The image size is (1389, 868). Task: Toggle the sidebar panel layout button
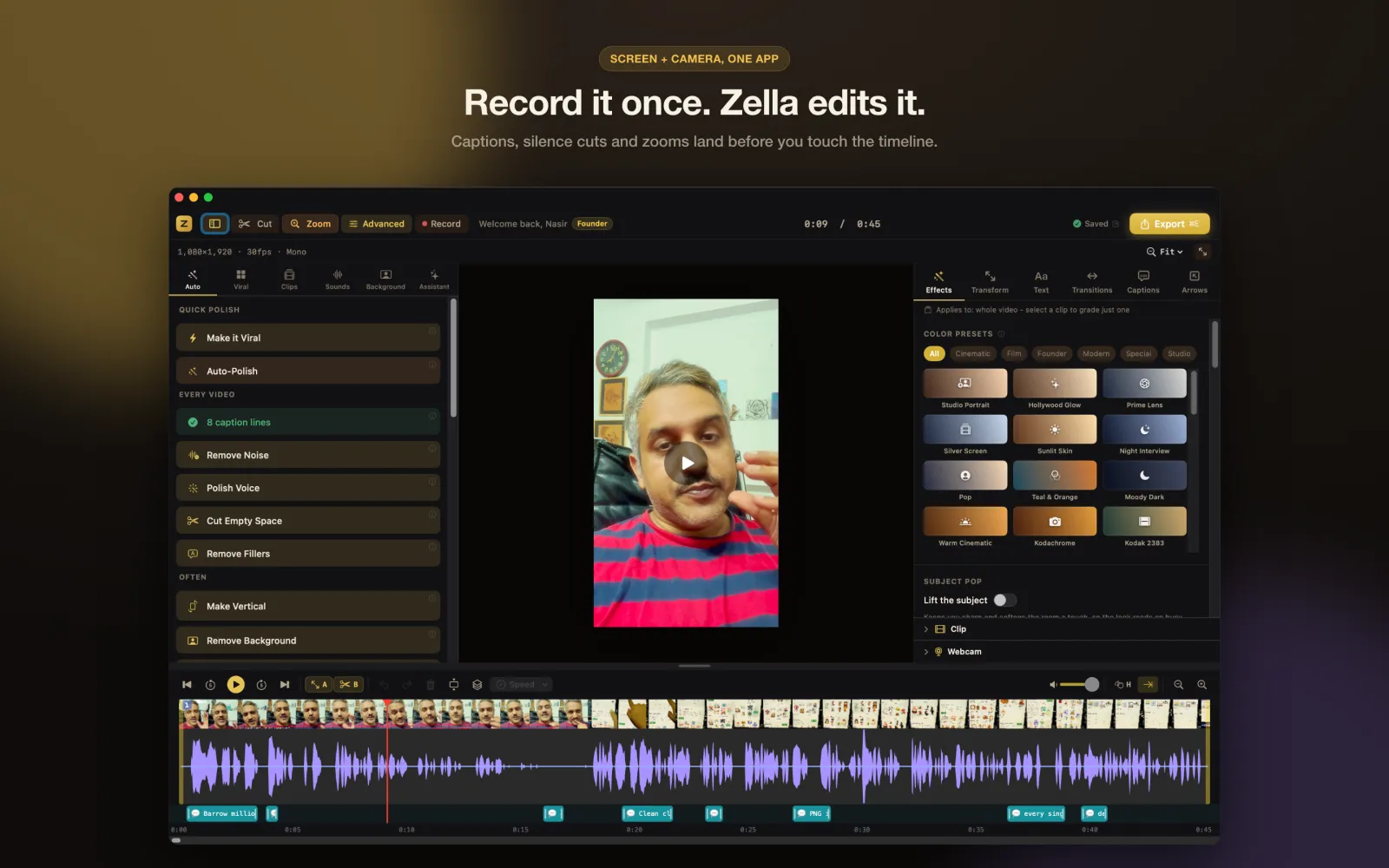(214, 224)
